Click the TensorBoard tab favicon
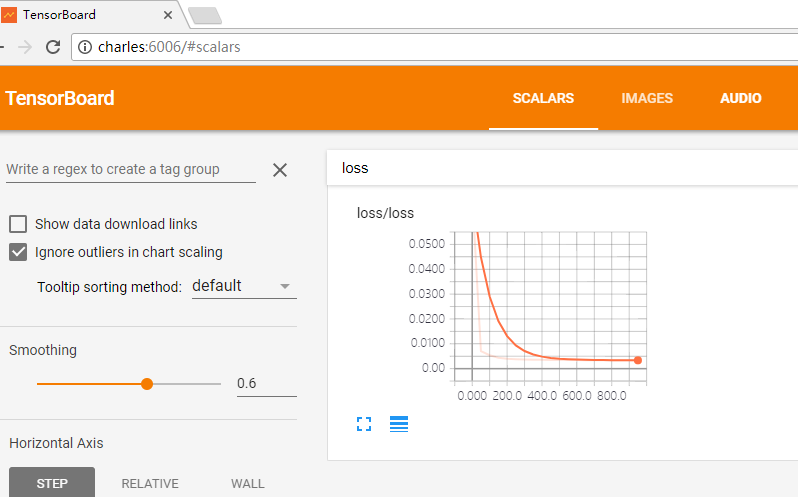798x497 pixels. (x=9, y=15)
